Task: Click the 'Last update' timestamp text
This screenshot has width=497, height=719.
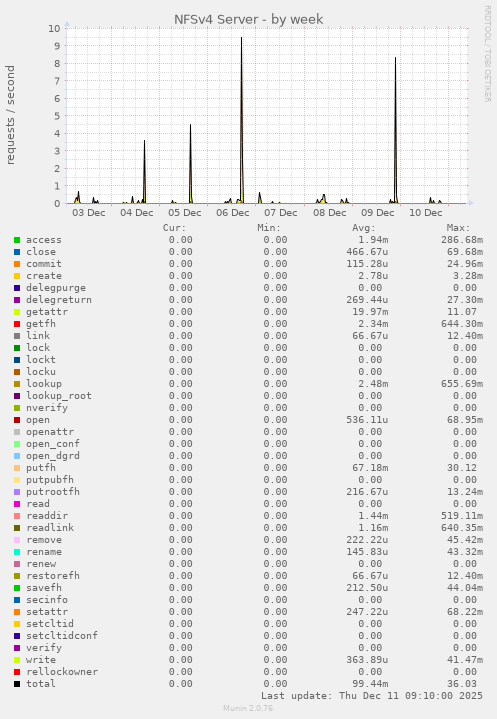Action: pos(372,696)
